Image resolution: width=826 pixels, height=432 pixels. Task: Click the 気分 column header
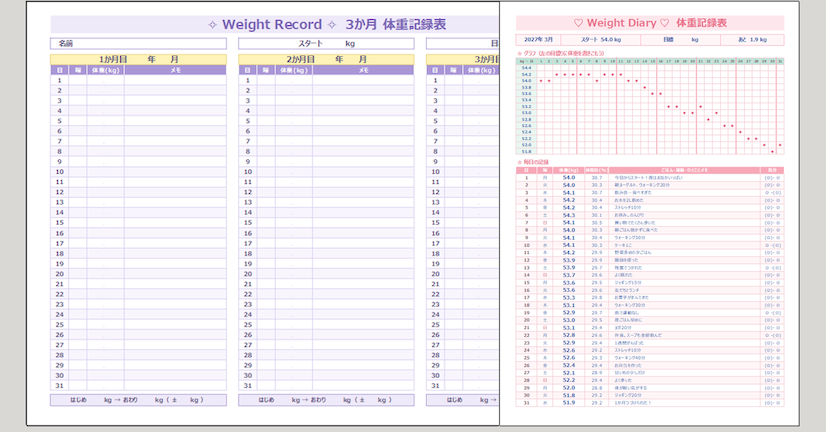click(x=772, y=170)
